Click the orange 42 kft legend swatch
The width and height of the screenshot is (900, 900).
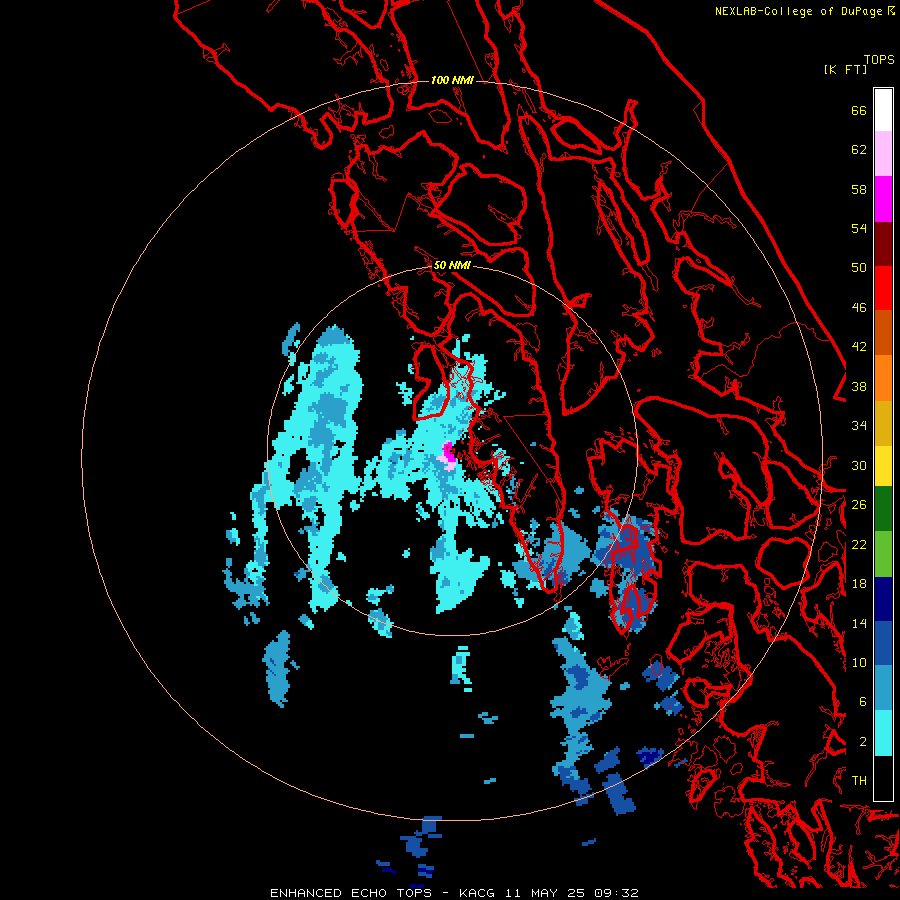(883, 378)
